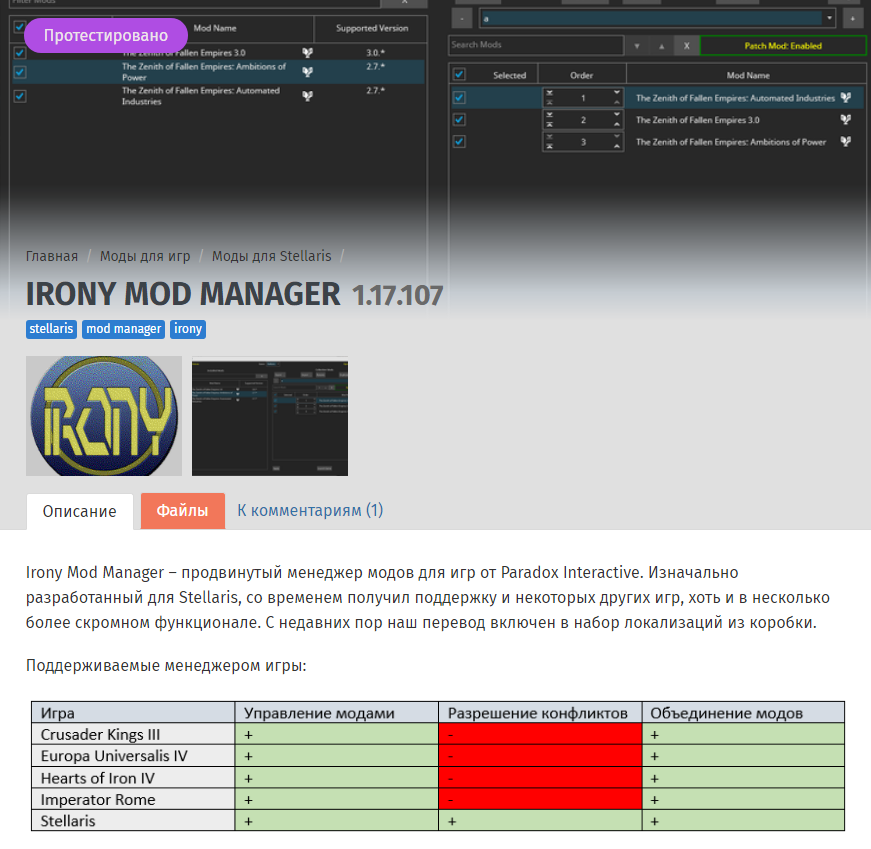Uncheck left-list Zenith of Fallen Empires 3.0
The width and height of the screenshot is (871, 849).
[20, 53]
